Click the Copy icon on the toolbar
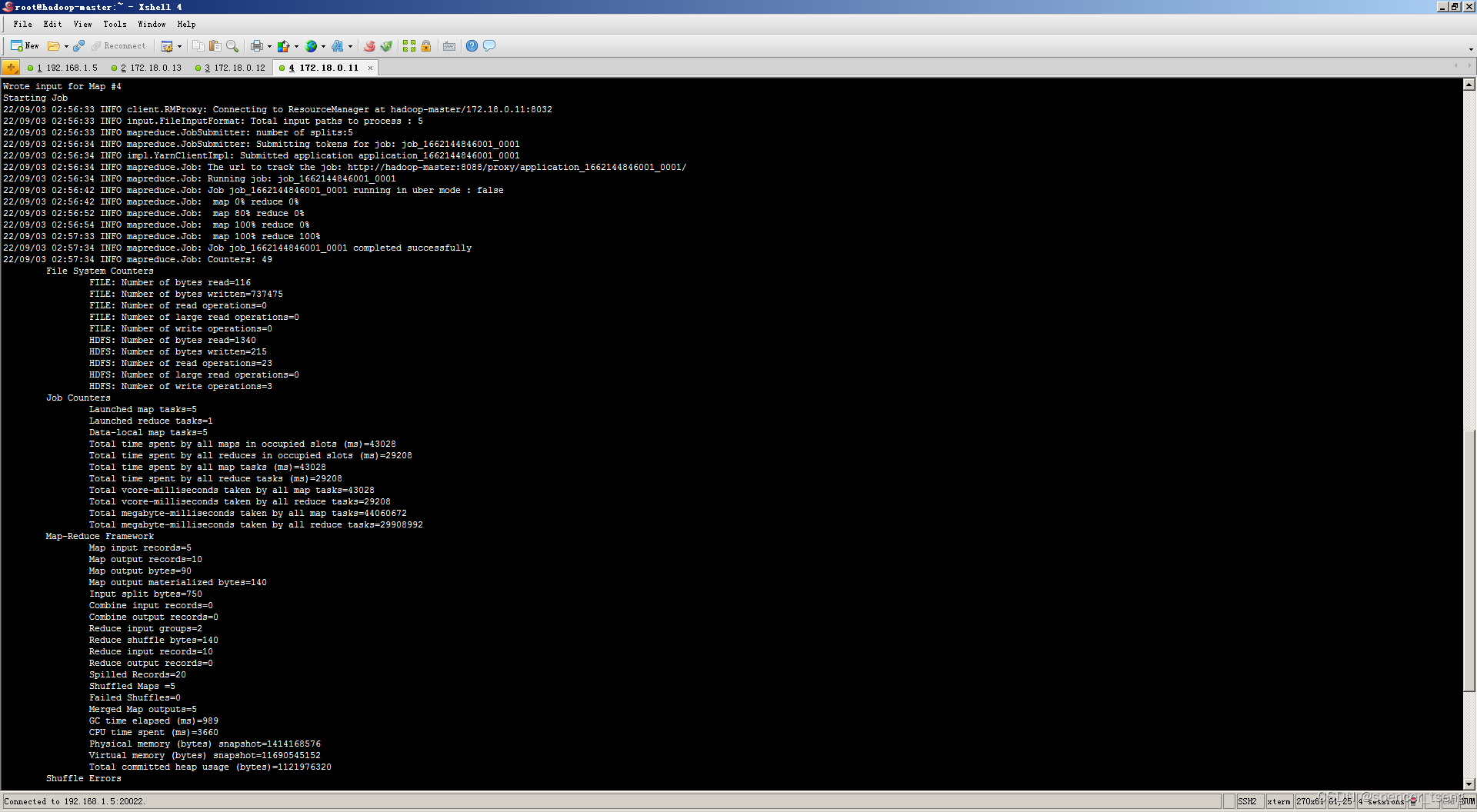The height and width of the screenshot is (812, 1477). coord(198,45)
